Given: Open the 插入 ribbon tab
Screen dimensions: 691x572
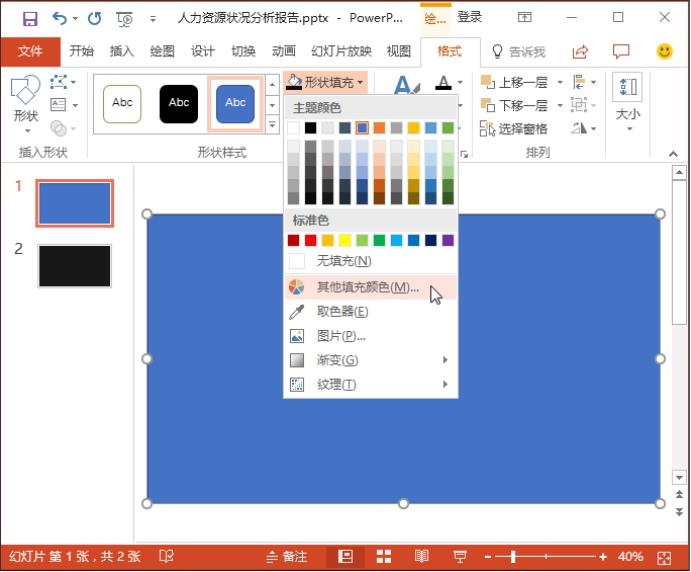Looking at the screenshot, I should tap(121, 52).
